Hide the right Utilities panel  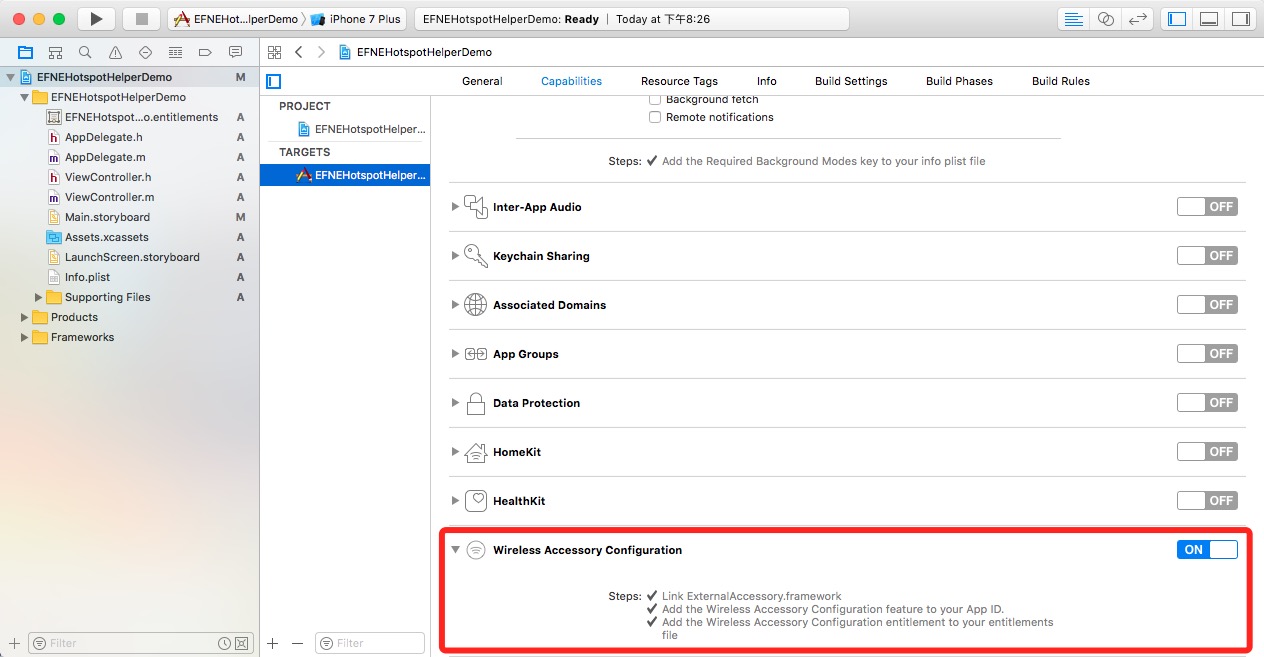(x=1240, y=19)
